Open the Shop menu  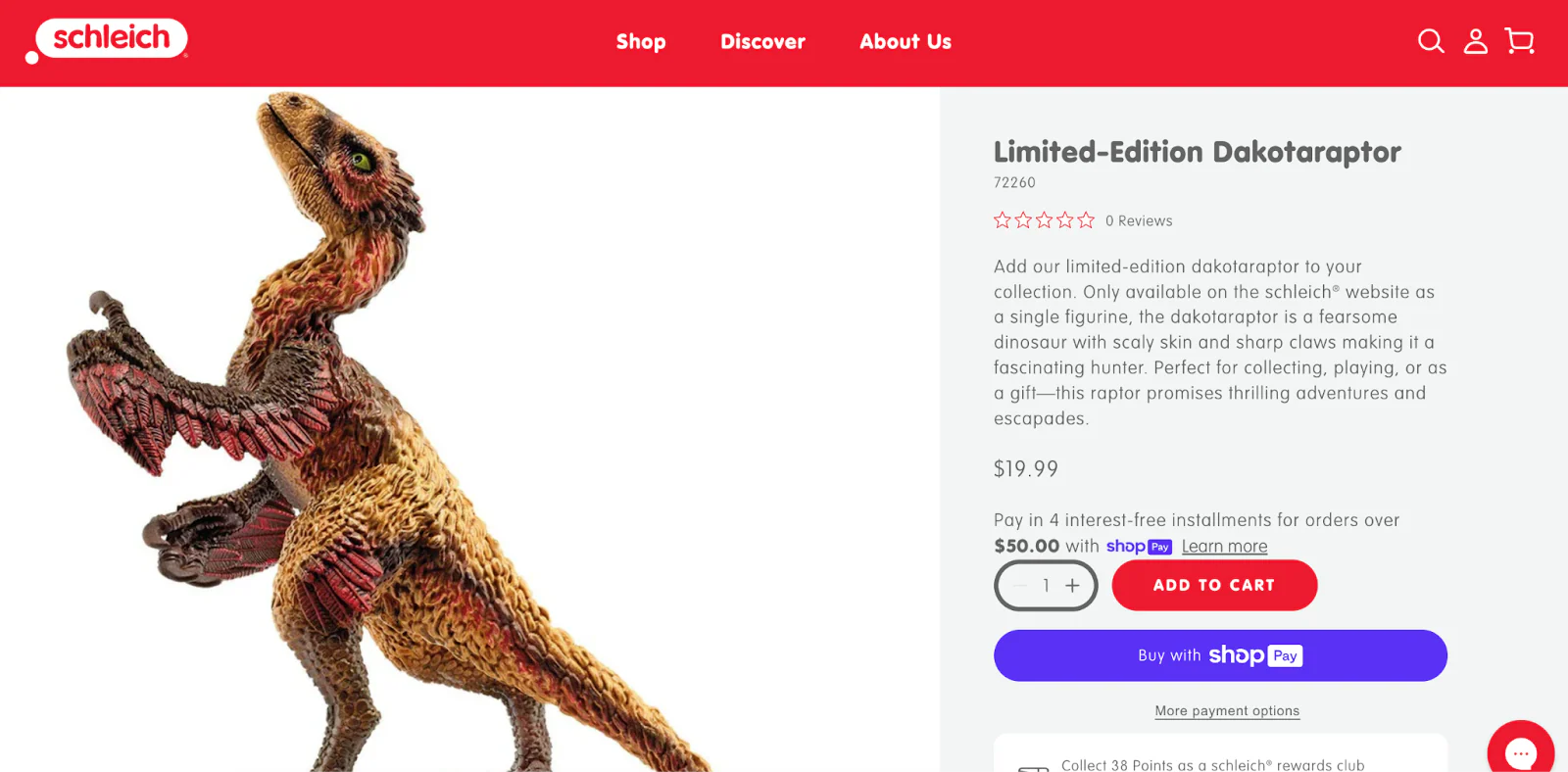[641, 41]
